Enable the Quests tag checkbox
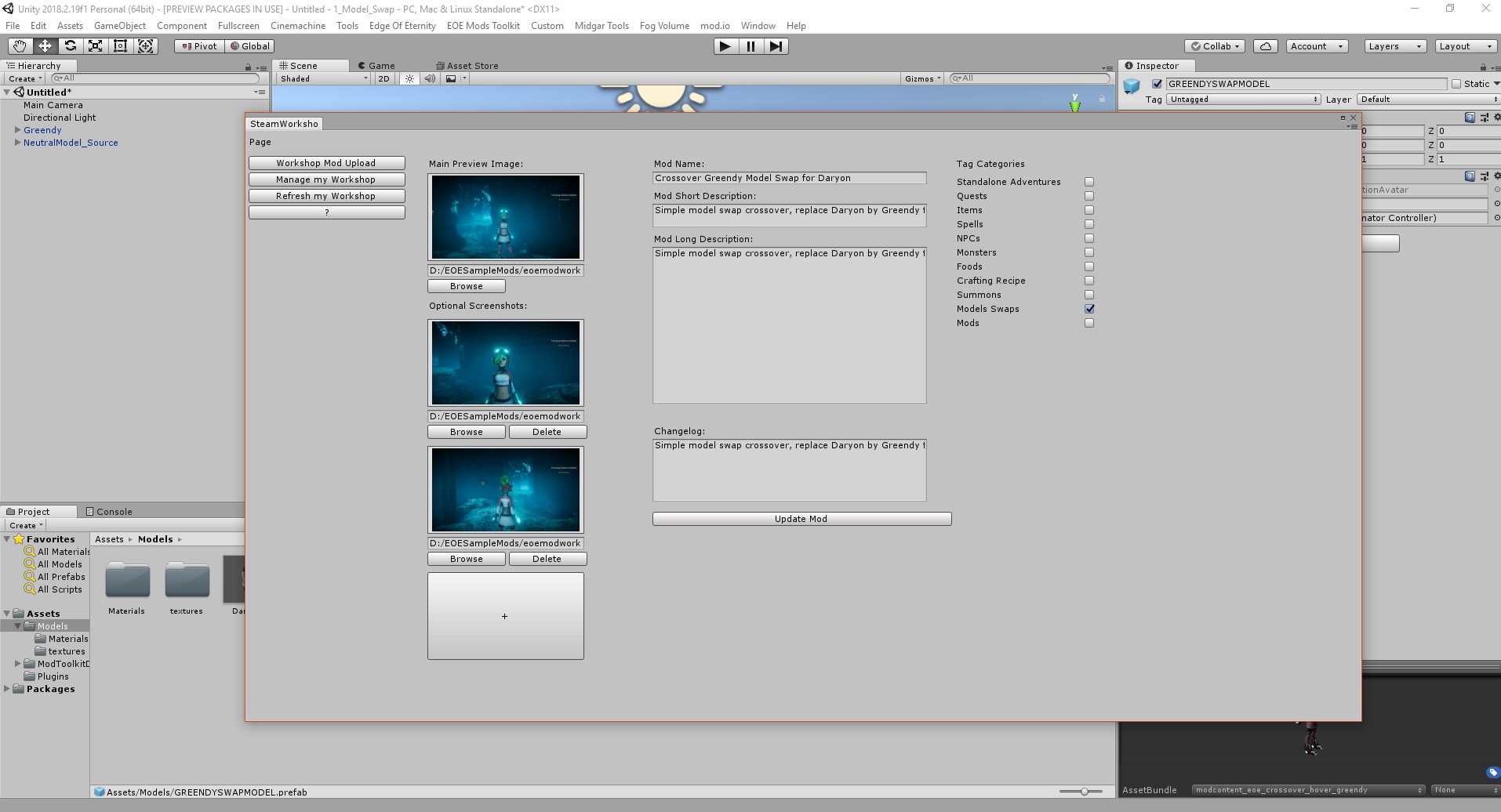 1089,196
